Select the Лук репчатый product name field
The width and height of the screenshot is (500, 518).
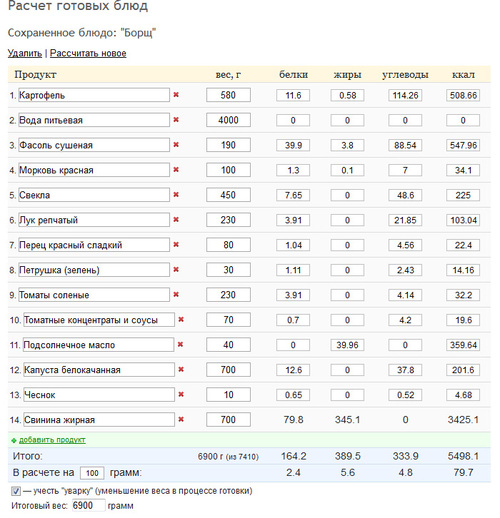coord(94,220)
